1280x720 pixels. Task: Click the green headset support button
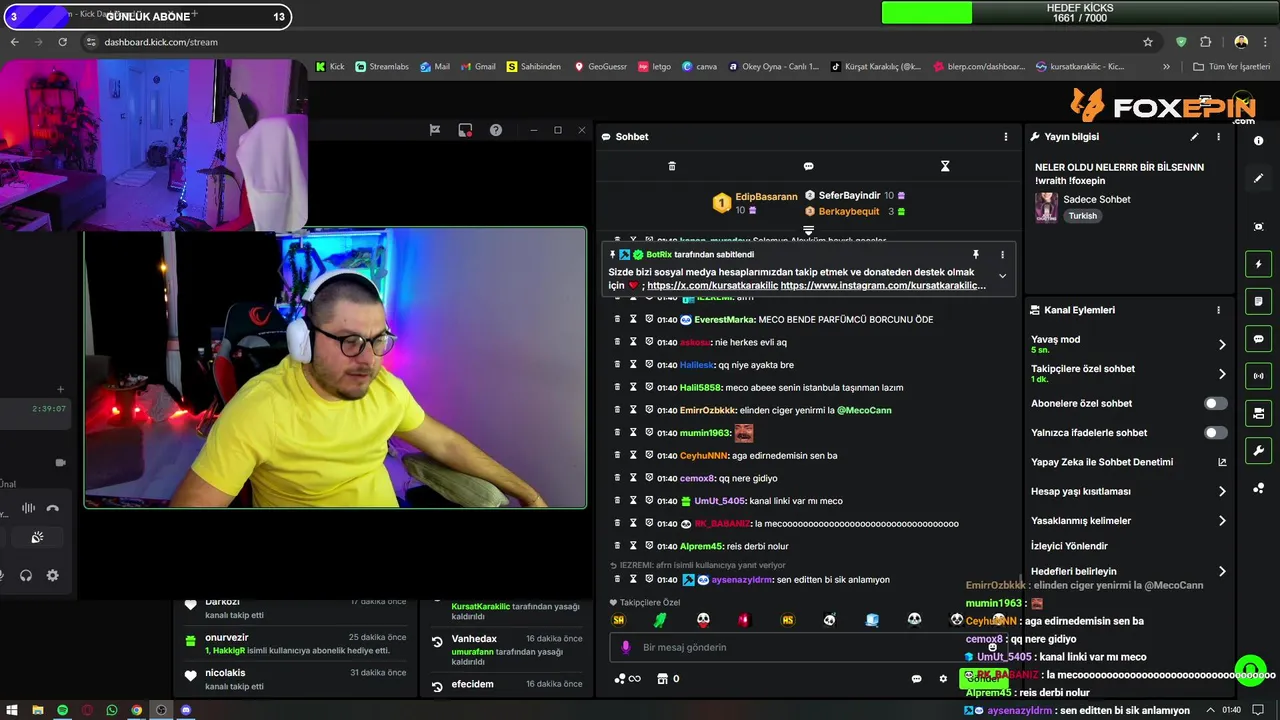pyautogui.click(x=1250, y=670)
